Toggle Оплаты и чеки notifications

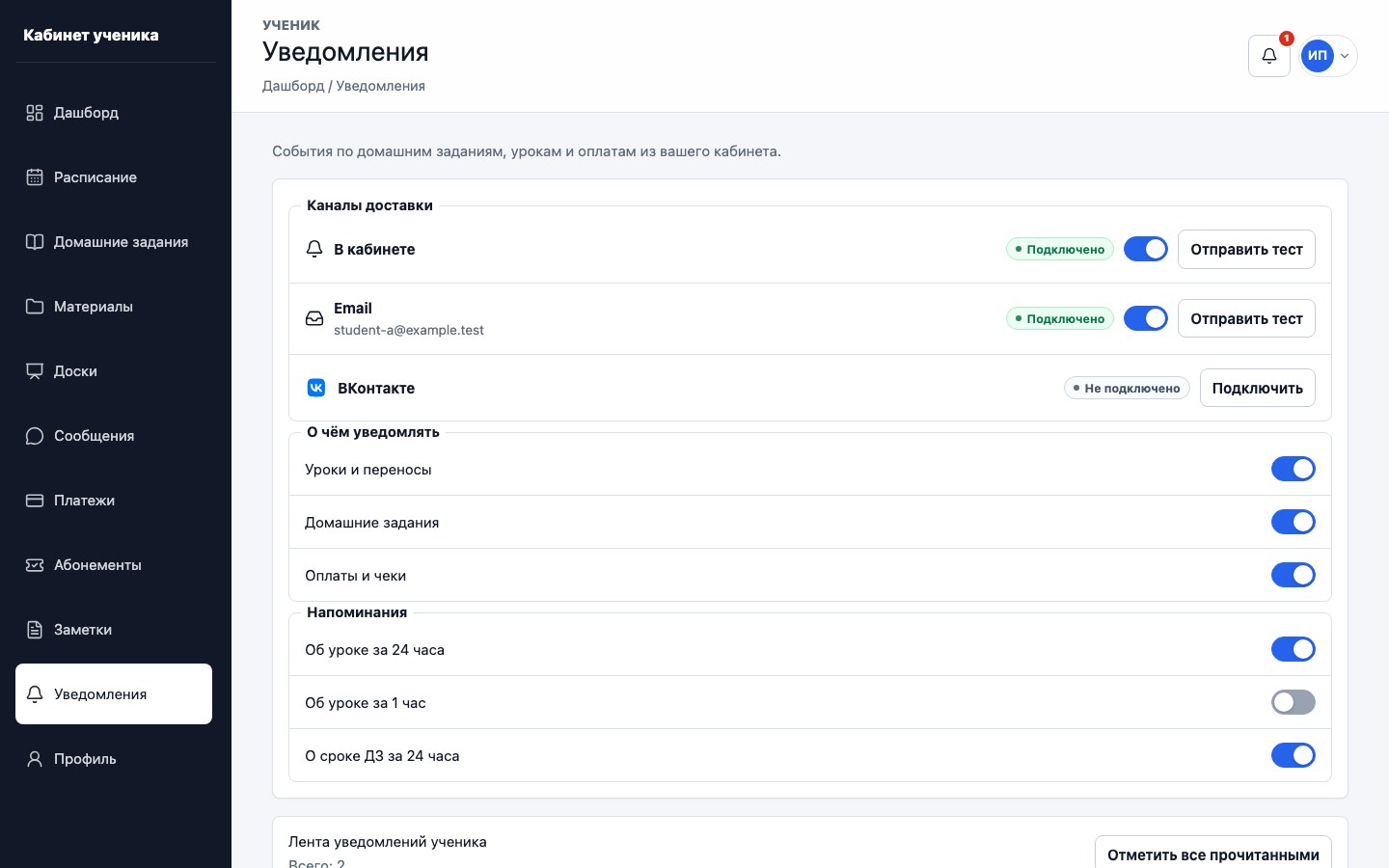[1294, 575]
